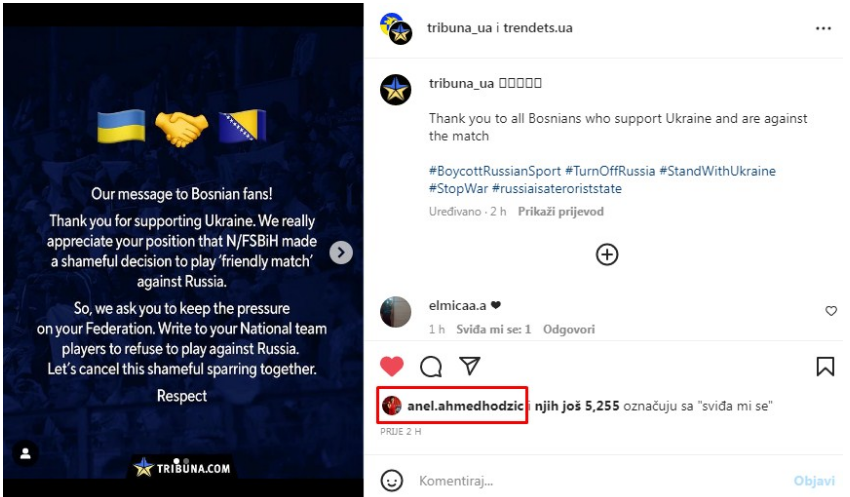
Task: Go to next carousel slide arrow
Action: point(341,252)
